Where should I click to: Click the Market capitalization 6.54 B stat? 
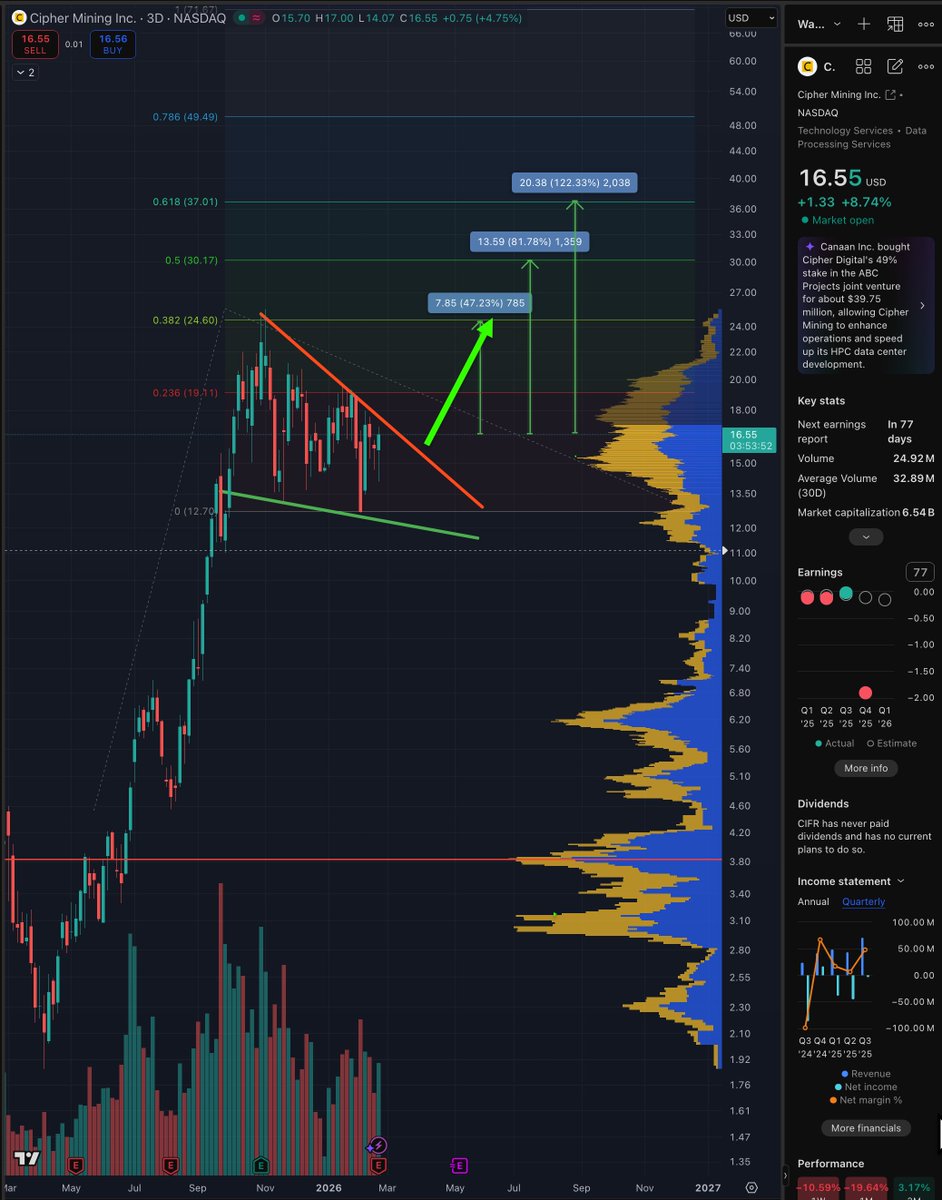pyautogui.click(x=866, y=513)
